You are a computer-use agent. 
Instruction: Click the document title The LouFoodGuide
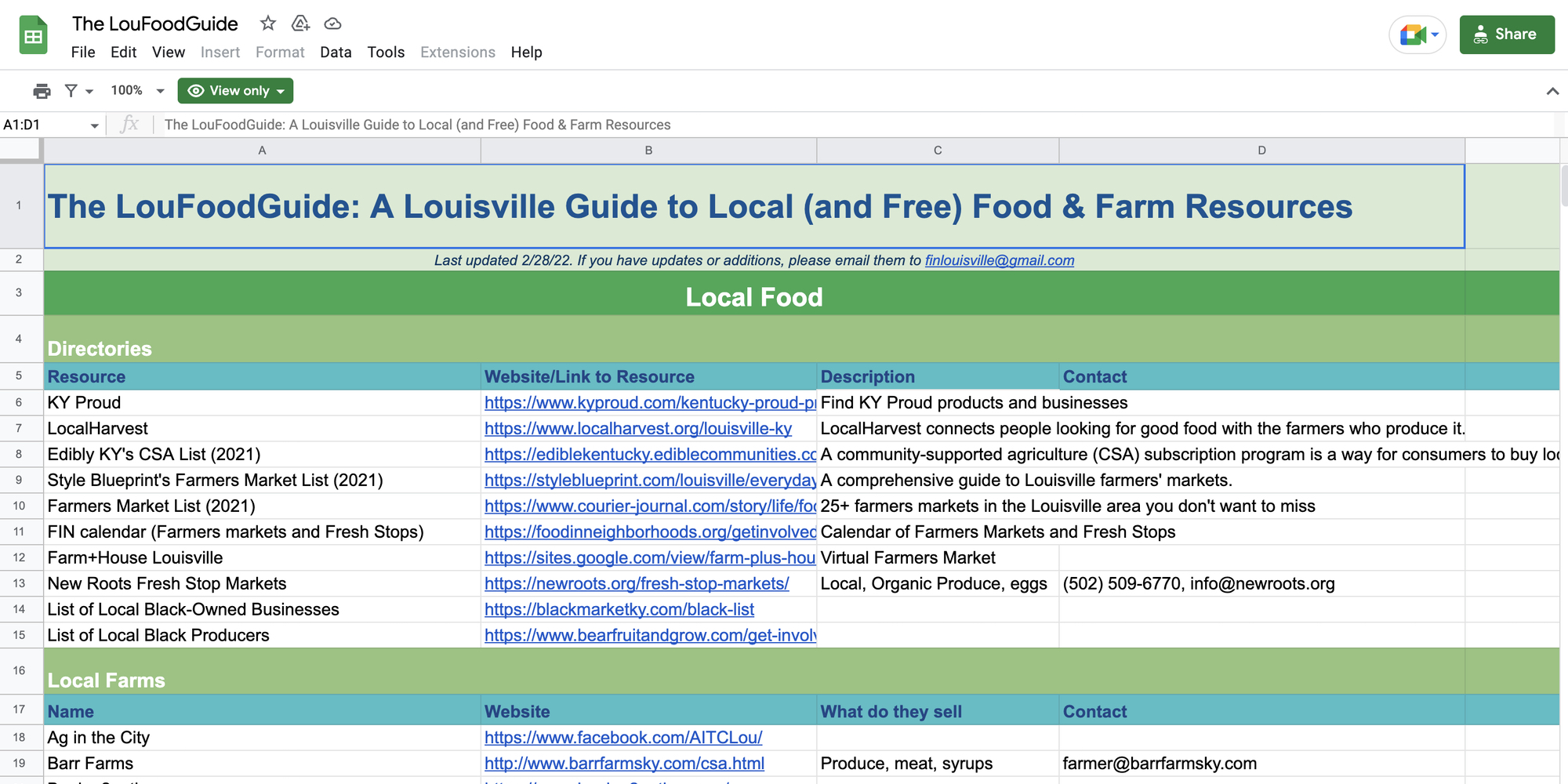coord(155,24)
